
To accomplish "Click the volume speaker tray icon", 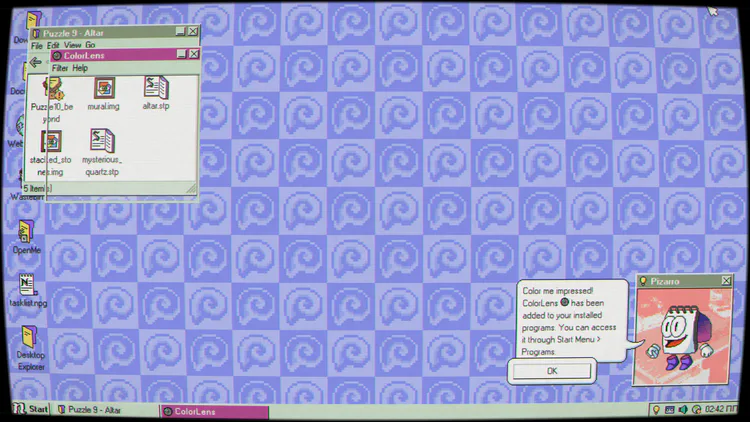I will [x=683, y=410].
